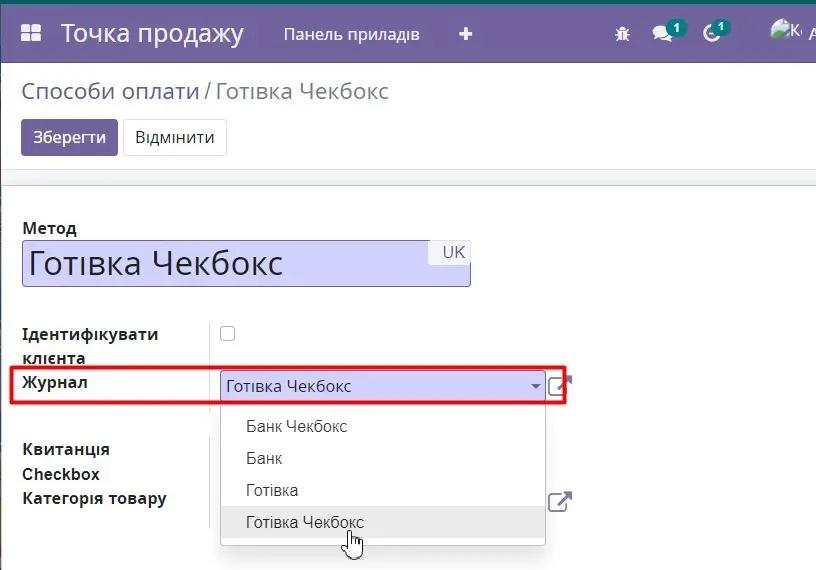Enable the Ідентифікувати клієнта checkbox
This screenshot has width=816, height=570.
[x=228, y=334]
